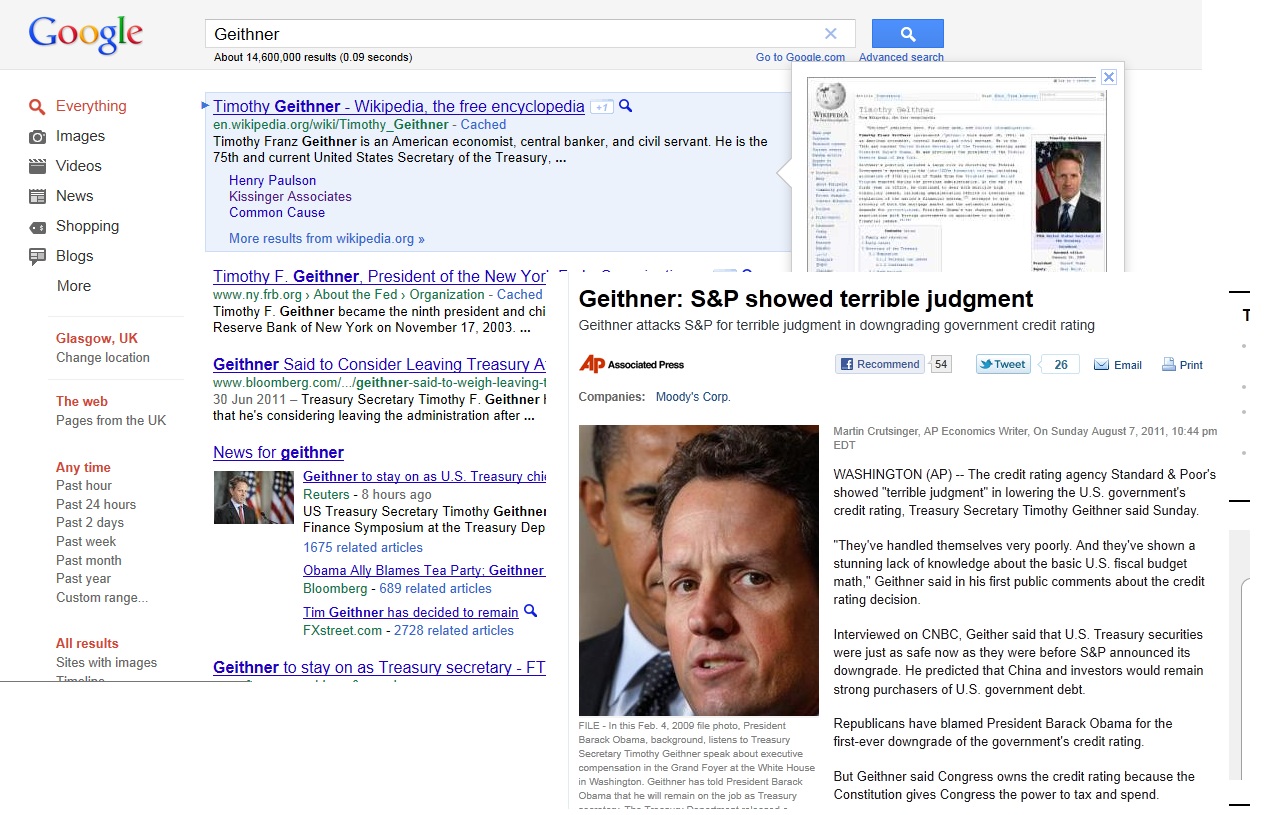Viewport: 1284px width, 815px height.
Task: Filter results by Past year
Action: [84, 579]
